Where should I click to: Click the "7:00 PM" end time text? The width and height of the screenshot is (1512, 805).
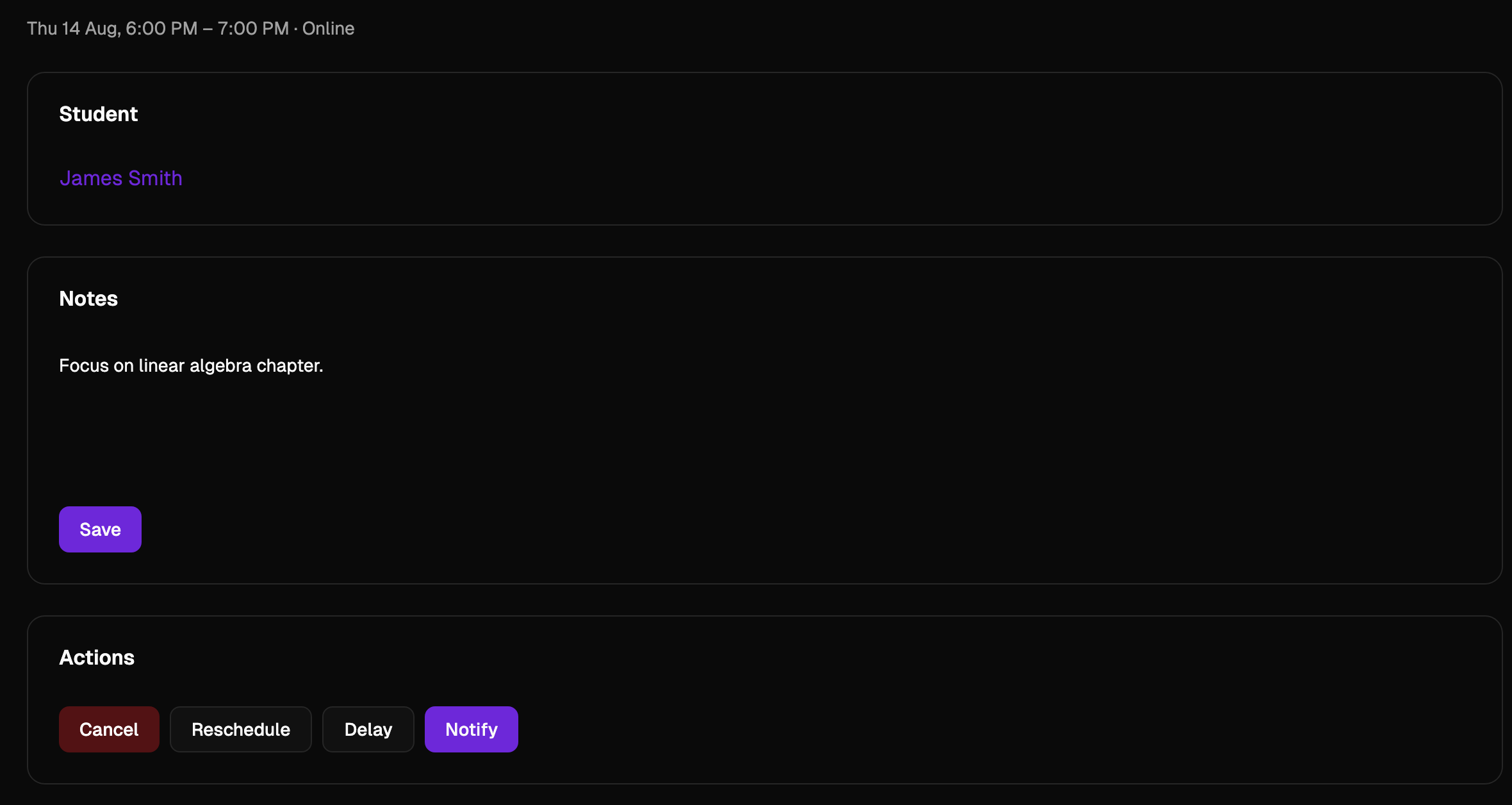(x=253, y=29)
